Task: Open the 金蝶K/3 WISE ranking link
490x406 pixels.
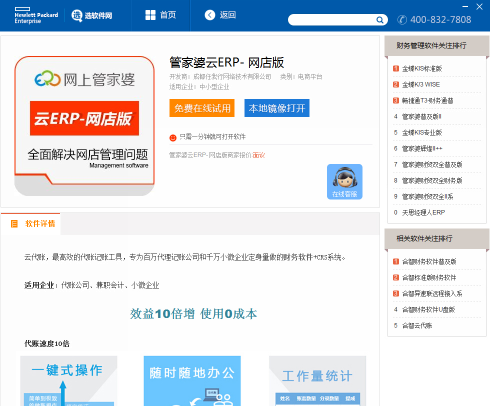Action: coord(421,85)
